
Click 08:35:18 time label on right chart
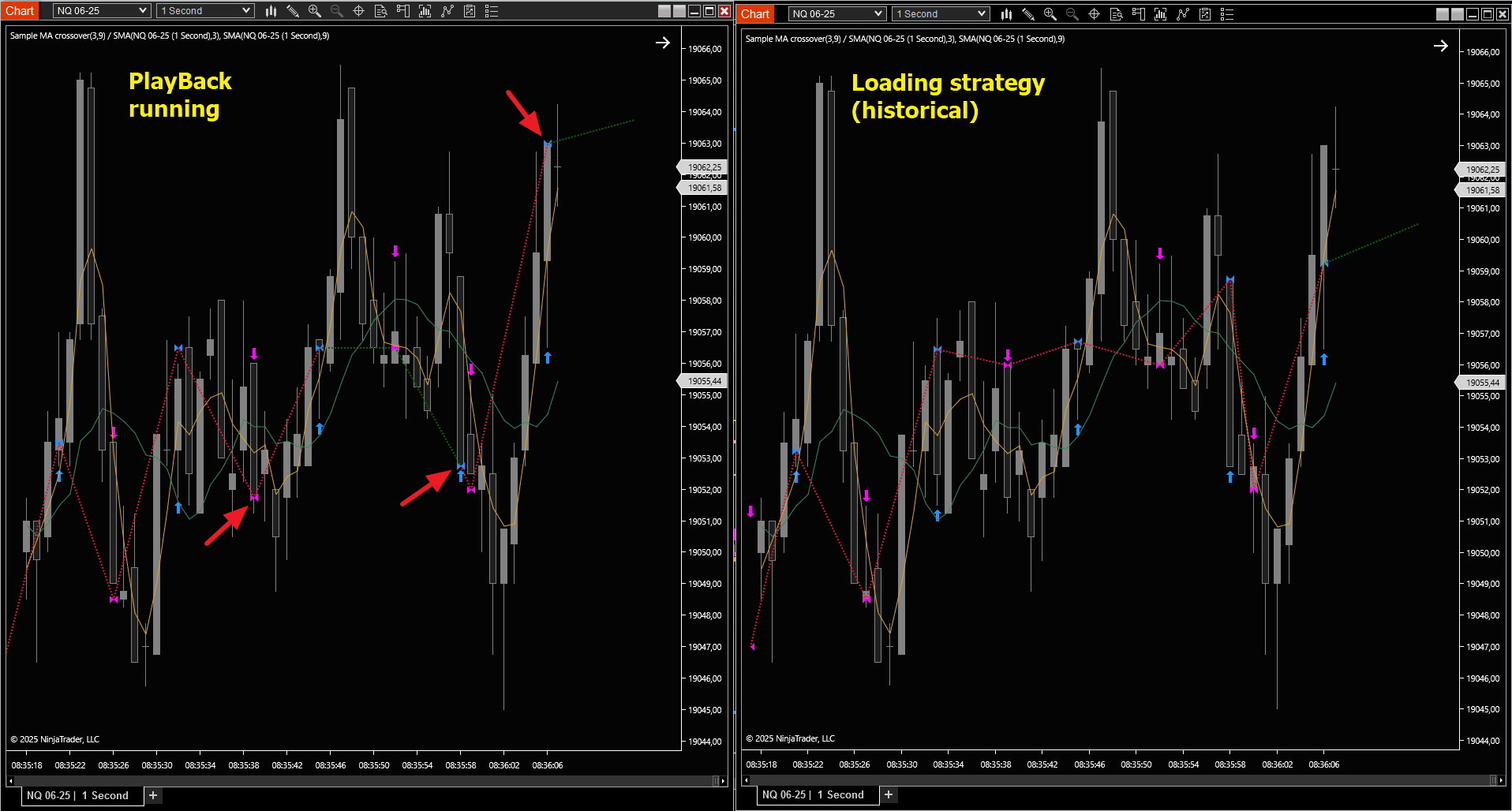click(762, 764)
